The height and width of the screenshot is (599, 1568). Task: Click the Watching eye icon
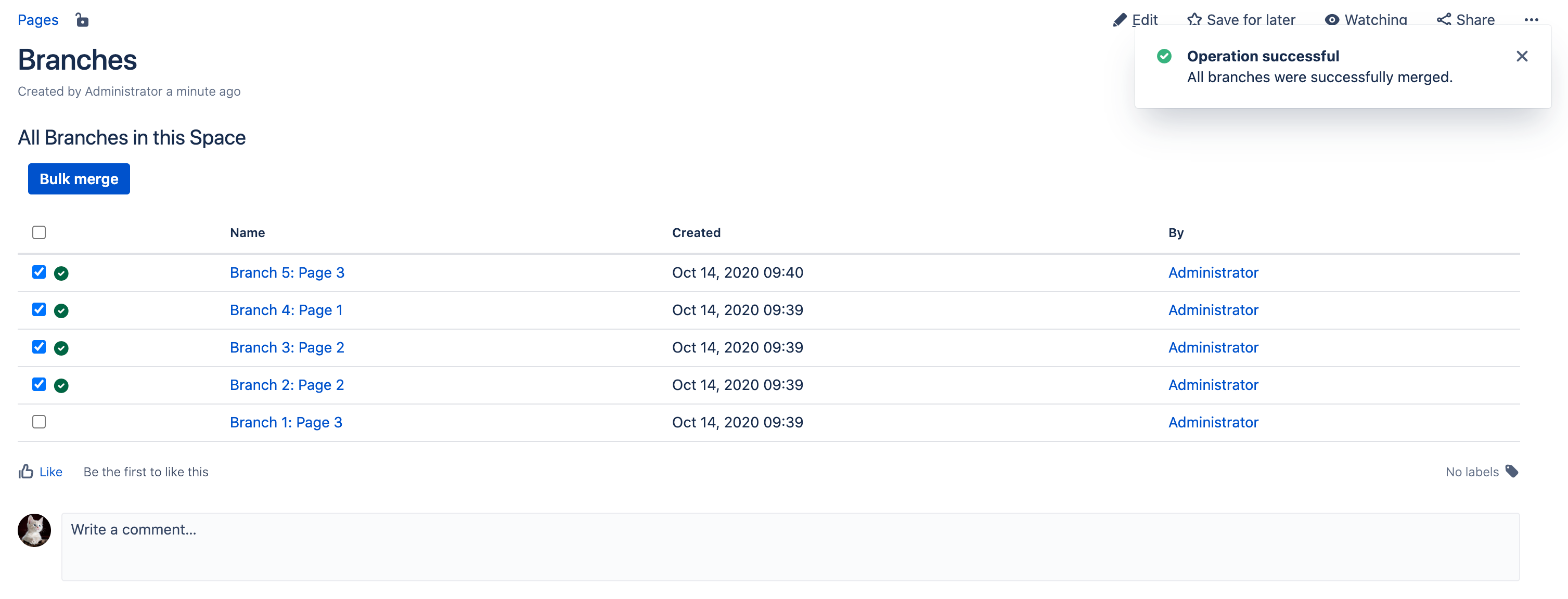click(x=1331, y=20)
